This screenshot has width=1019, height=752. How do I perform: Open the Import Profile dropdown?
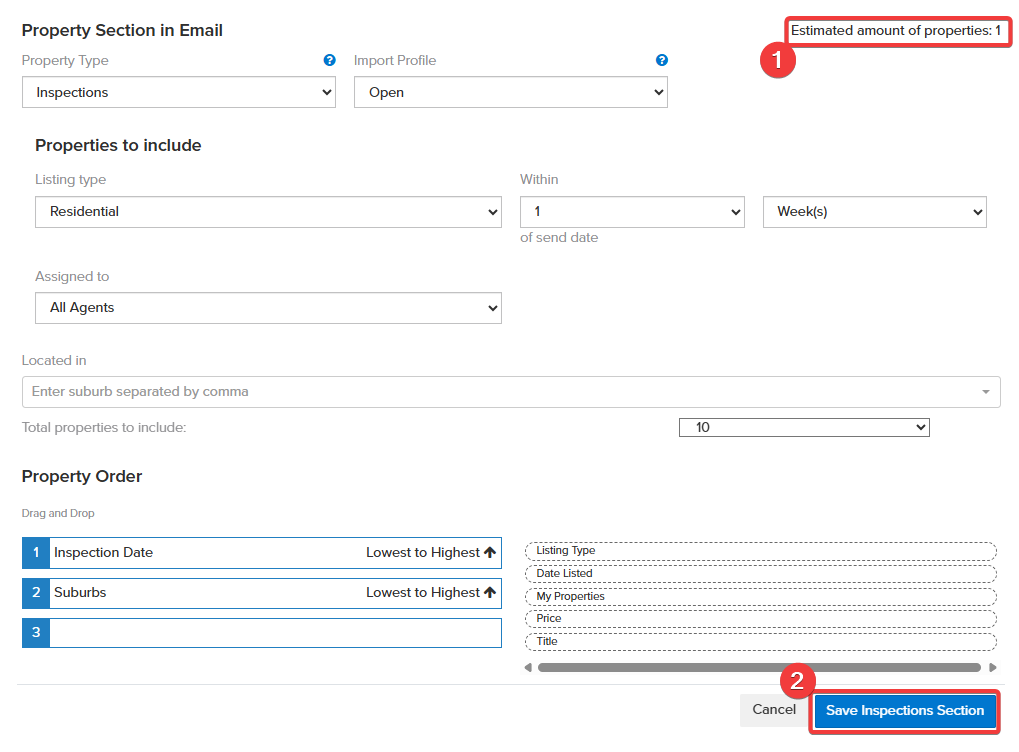click(510, 92)
